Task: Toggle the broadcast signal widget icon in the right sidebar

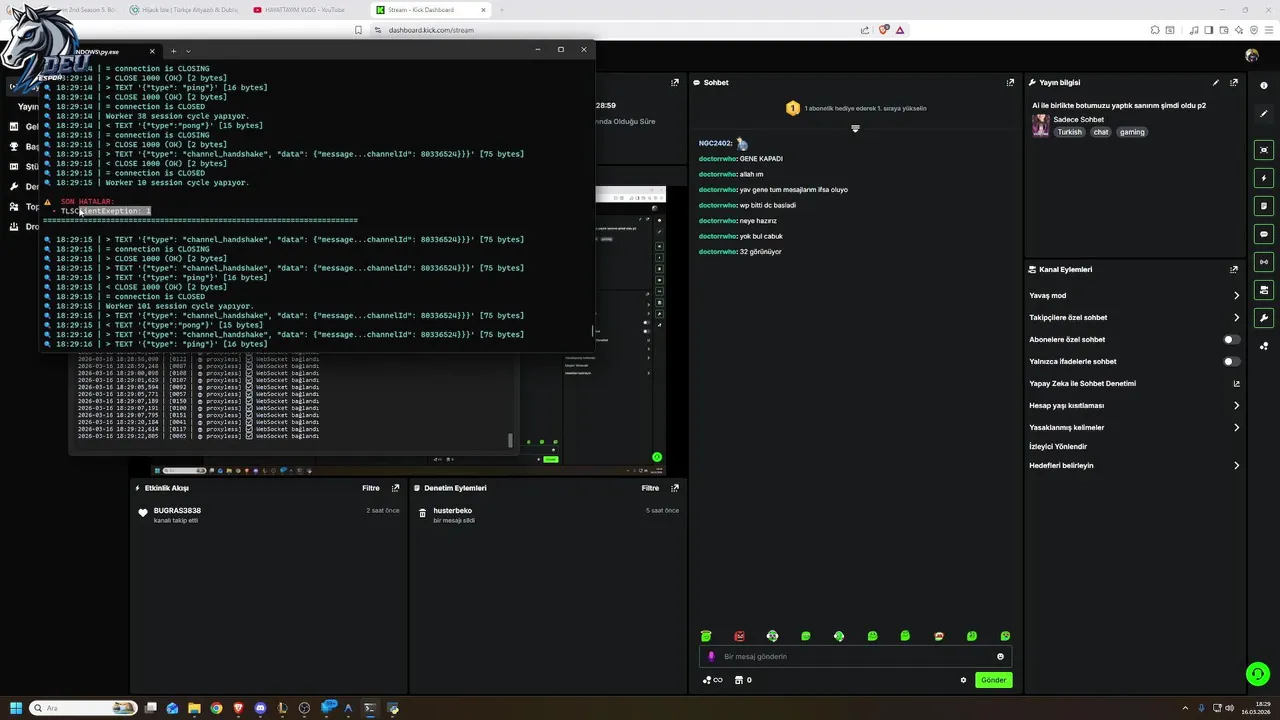Action: coord(1264,262)
